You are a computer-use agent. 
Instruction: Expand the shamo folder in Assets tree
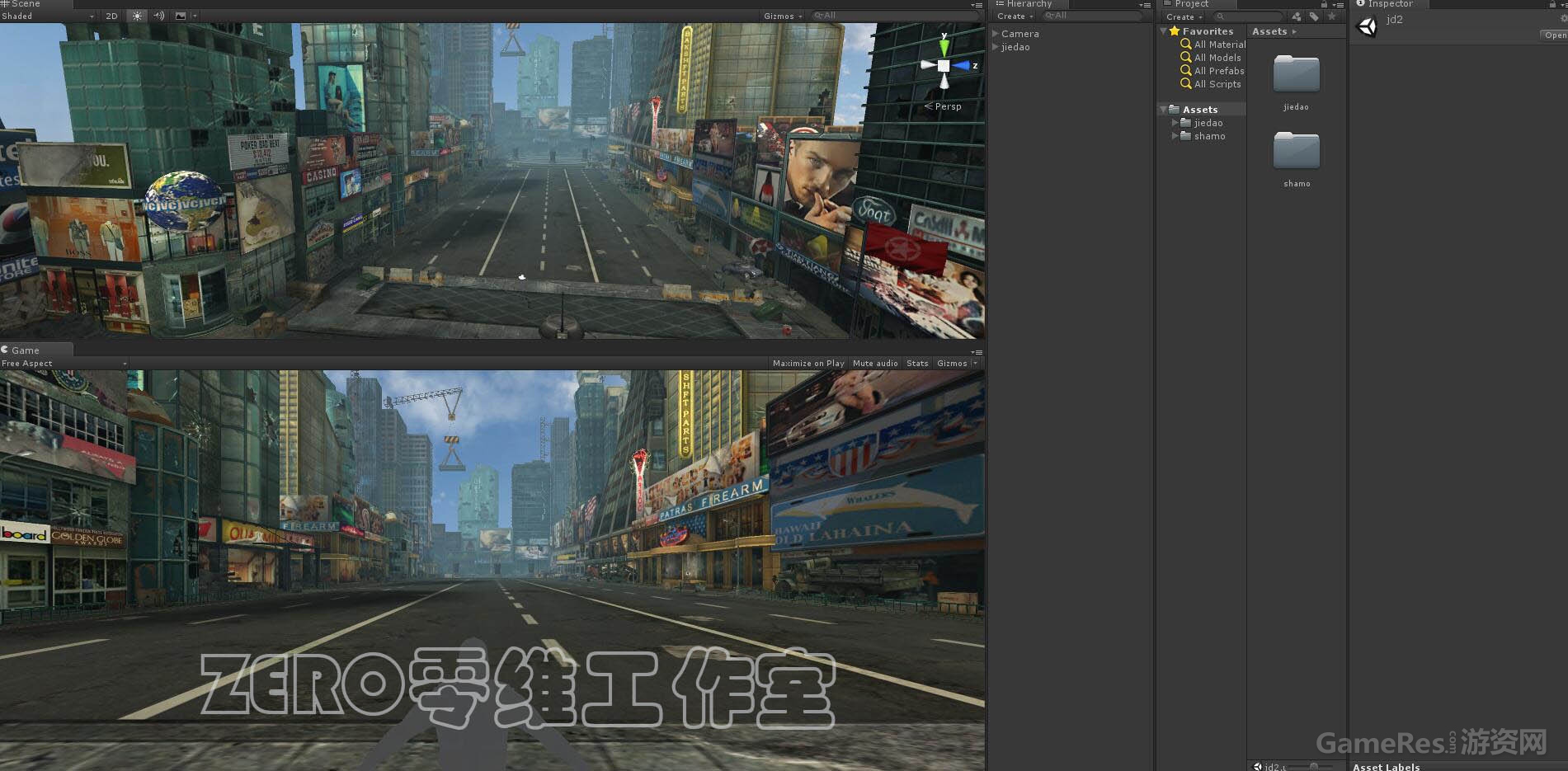[1175, 136]
